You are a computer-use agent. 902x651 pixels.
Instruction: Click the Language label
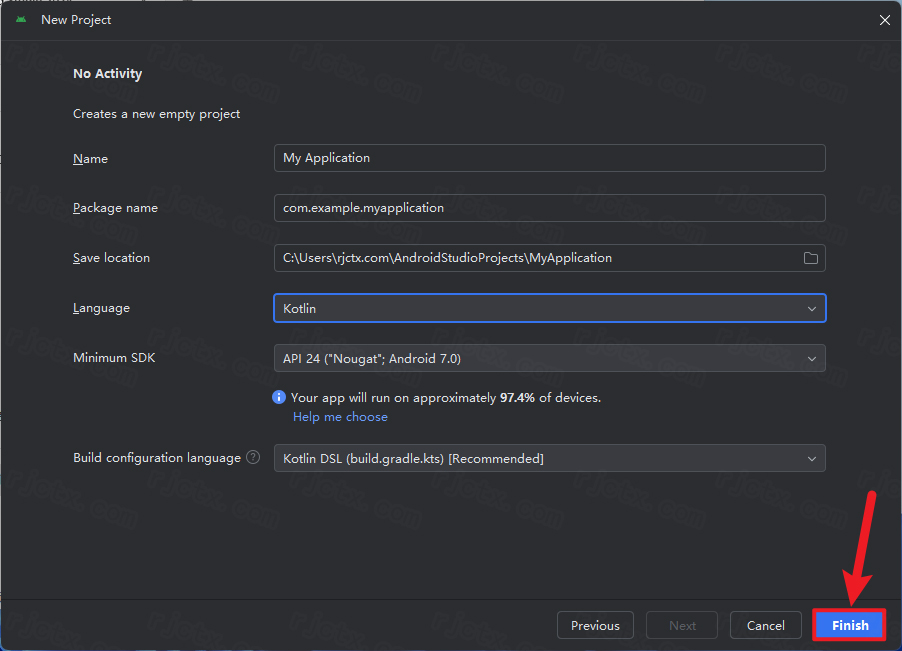click(x=101, y=308)
